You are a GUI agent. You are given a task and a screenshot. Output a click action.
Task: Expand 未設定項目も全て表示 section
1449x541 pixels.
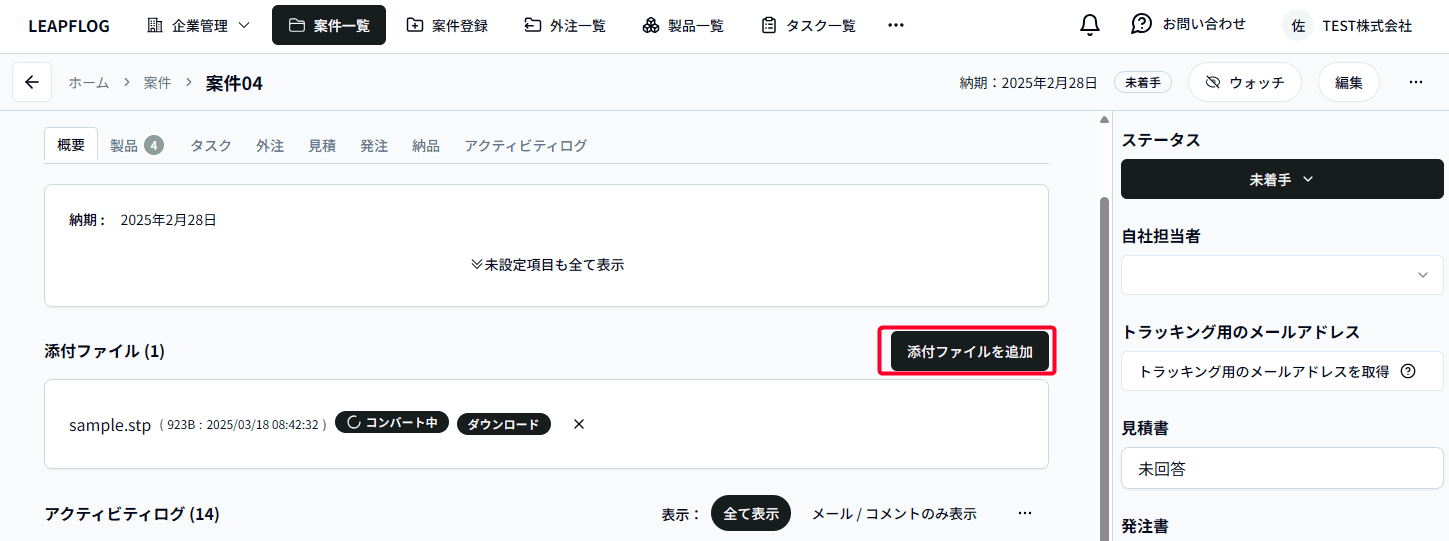(547, 265)
